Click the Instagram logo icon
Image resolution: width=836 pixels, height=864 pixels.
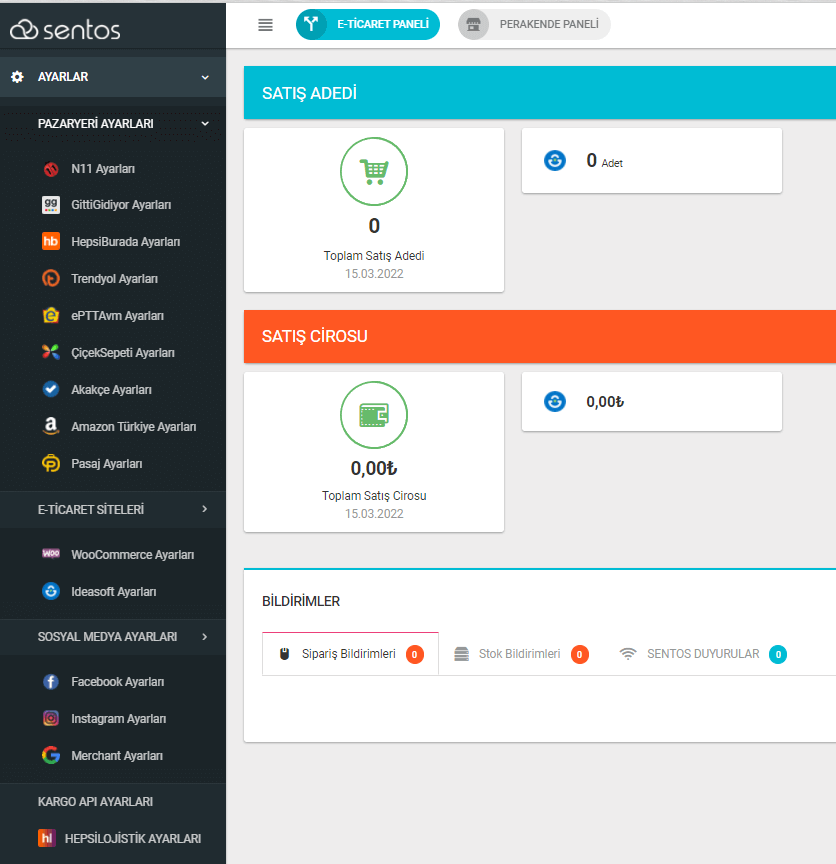pos(51,719)
